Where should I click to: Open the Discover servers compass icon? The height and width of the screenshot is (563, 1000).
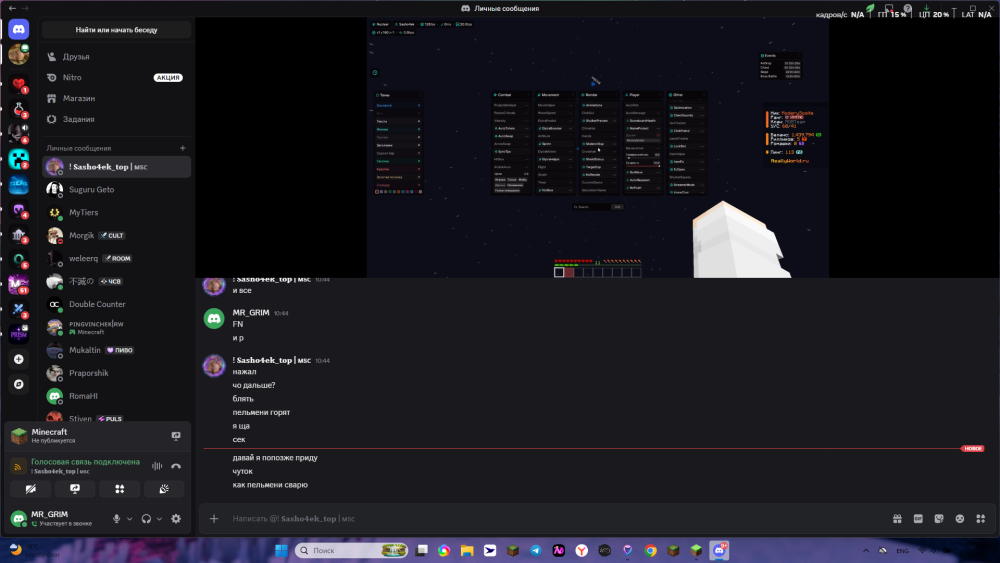18,384
